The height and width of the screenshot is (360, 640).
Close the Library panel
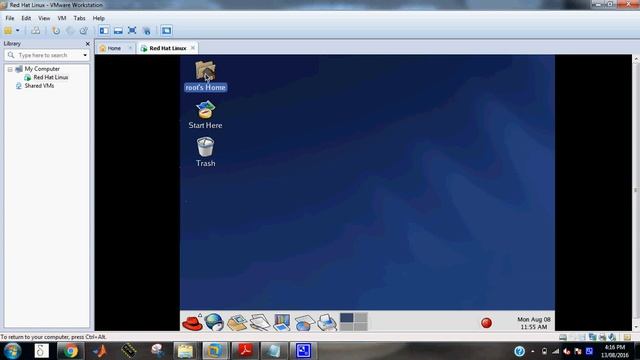click(87, 44)
